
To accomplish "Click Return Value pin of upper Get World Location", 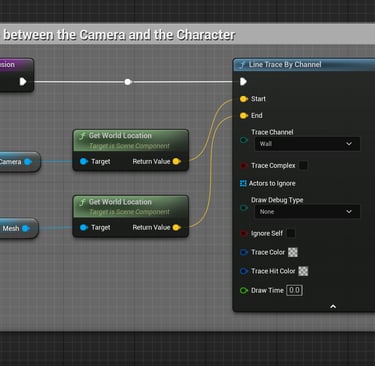I will [177, 162].
